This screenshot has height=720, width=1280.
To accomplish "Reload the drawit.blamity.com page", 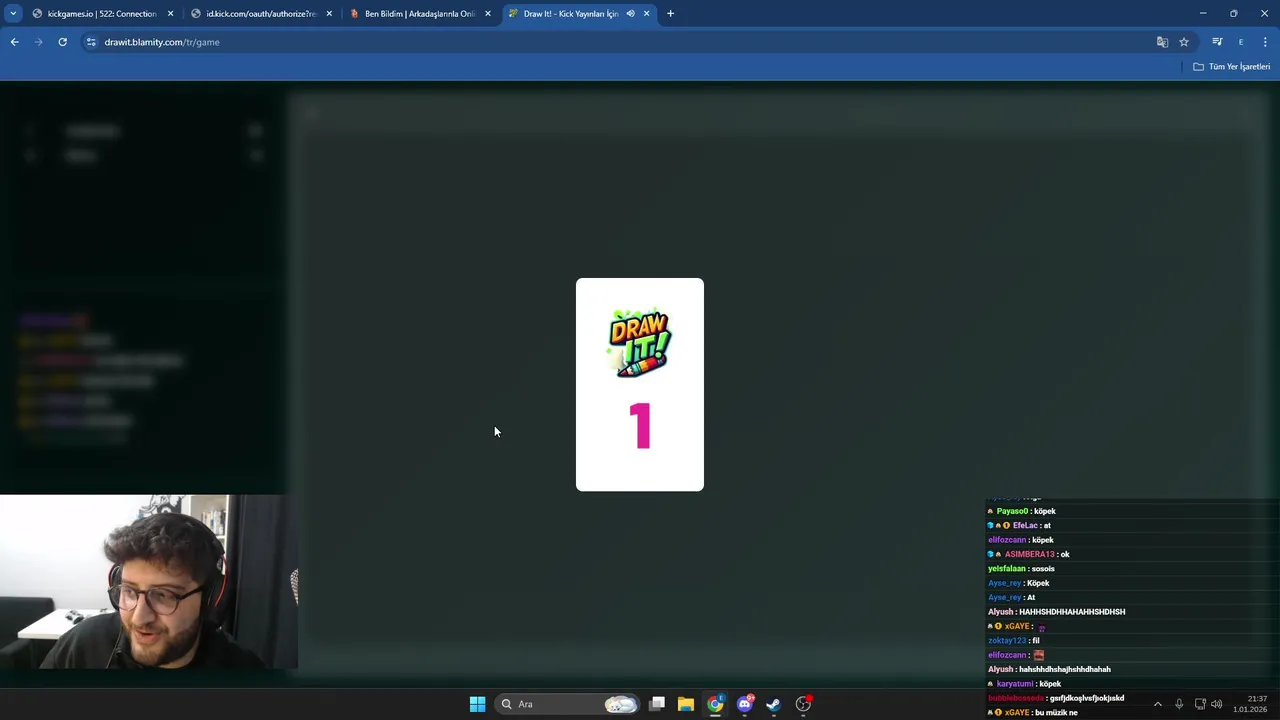I will point(62,42).
